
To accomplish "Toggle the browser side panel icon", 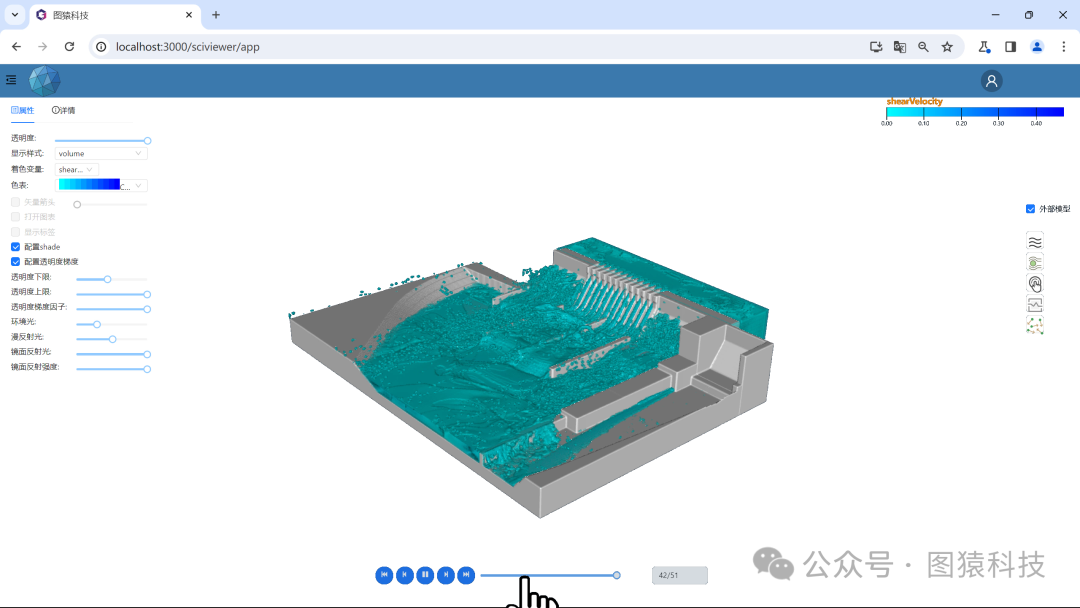I will (1010, 47).
